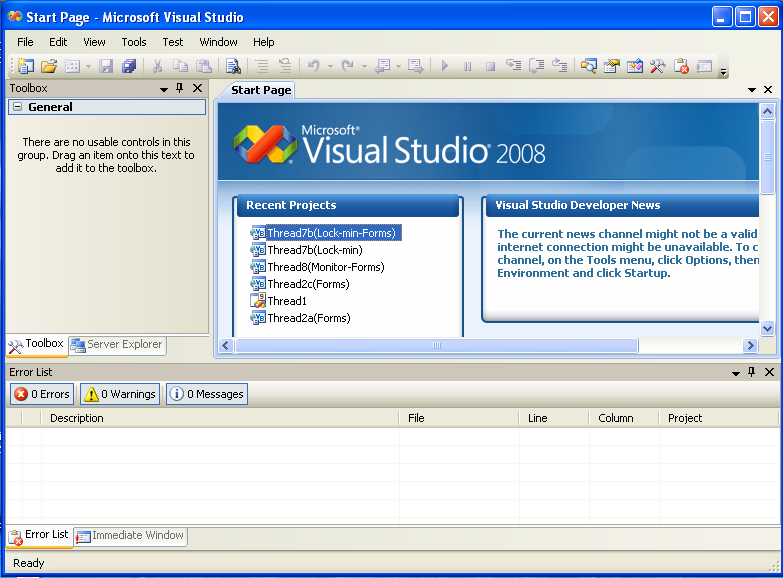Toggle the 0 Warnings filter button

[120, 394]
